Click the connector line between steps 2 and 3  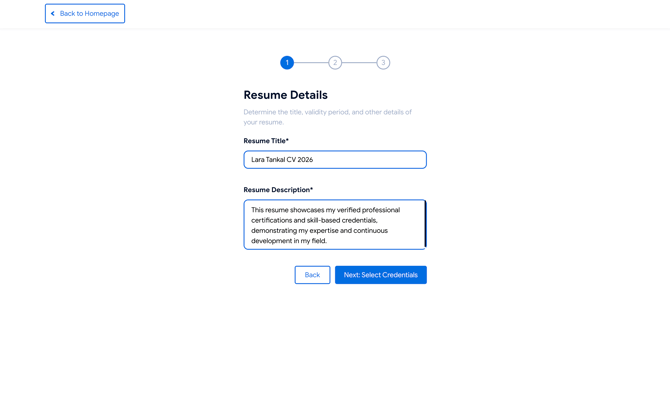(x=359, y=63)
